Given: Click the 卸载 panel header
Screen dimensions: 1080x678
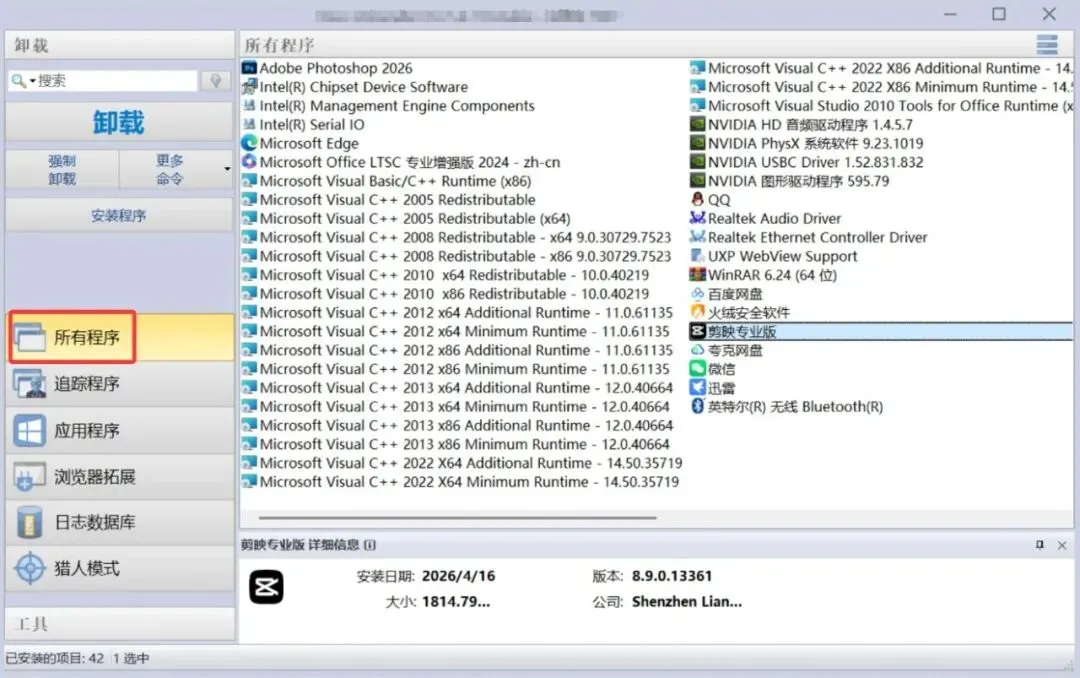Looking at the screenshot, I should pyautogui.click(x=120, y=45).
